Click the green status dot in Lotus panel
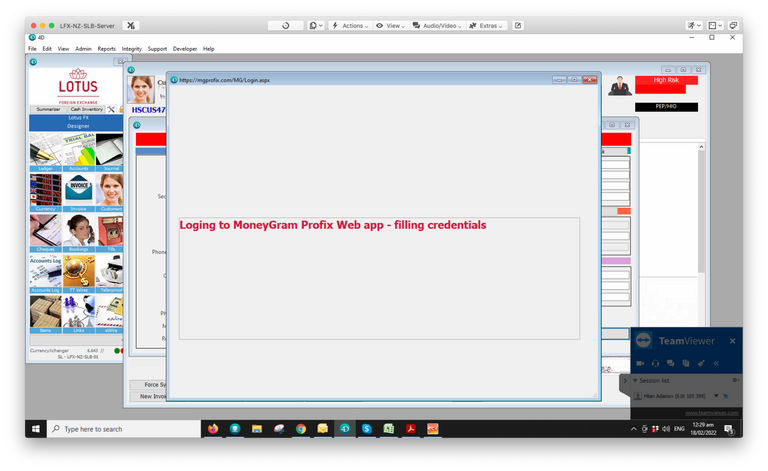 tap(117, 351)
